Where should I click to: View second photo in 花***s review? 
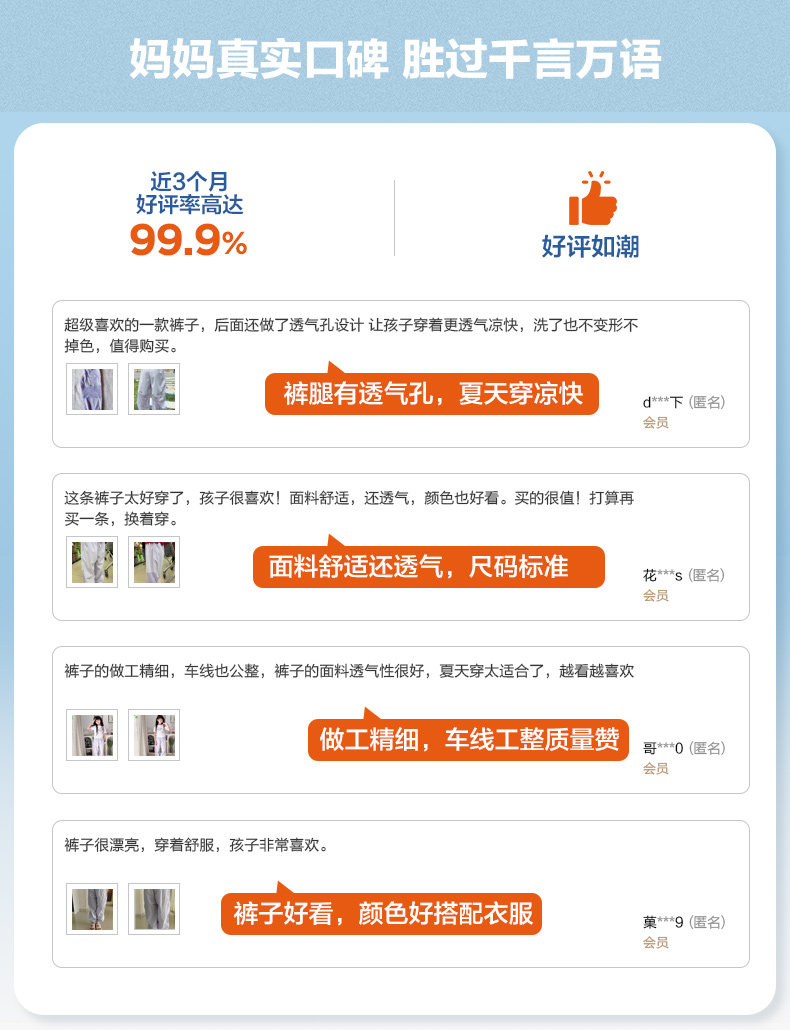coord(154,562)
